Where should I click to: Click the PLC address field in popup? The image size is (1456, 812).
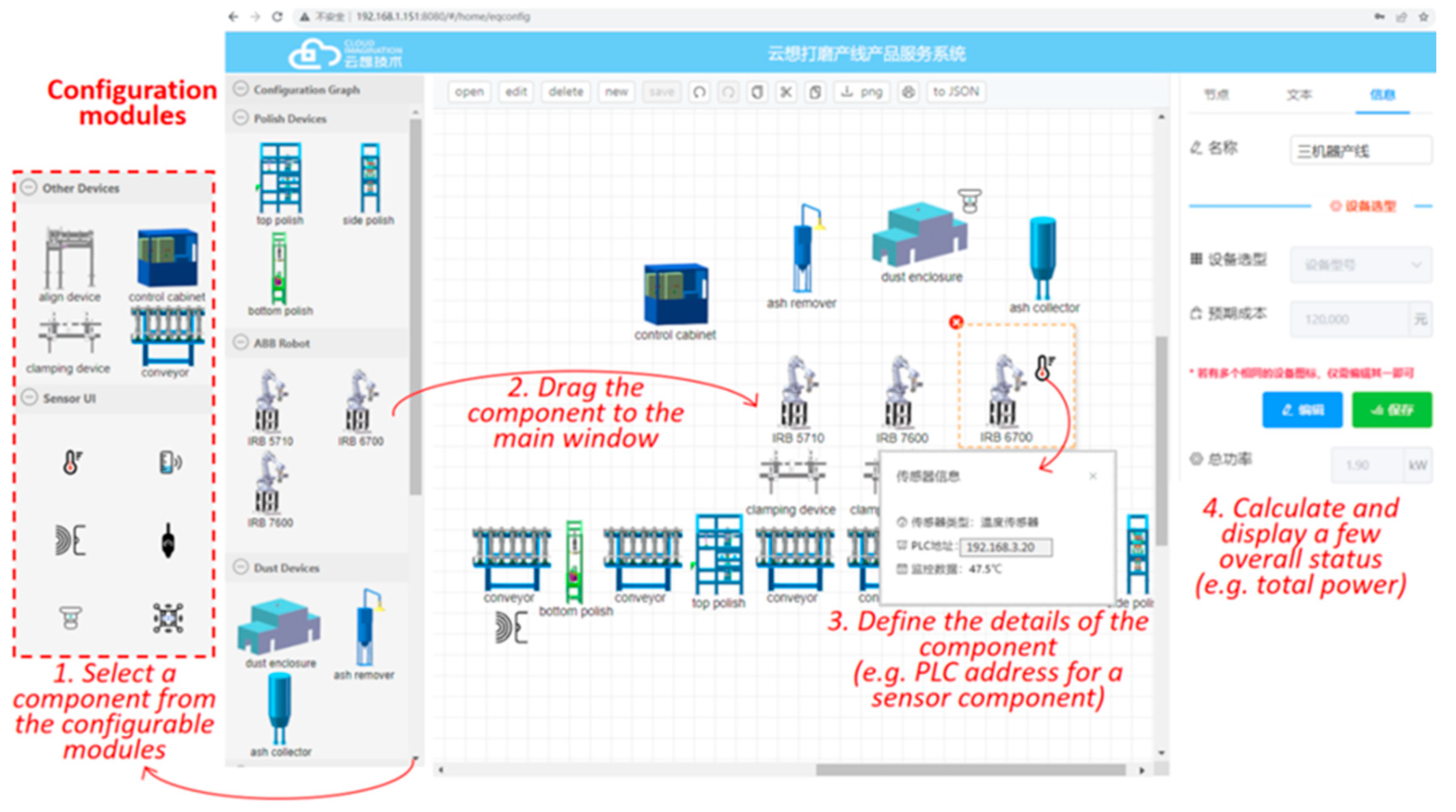1006,547
